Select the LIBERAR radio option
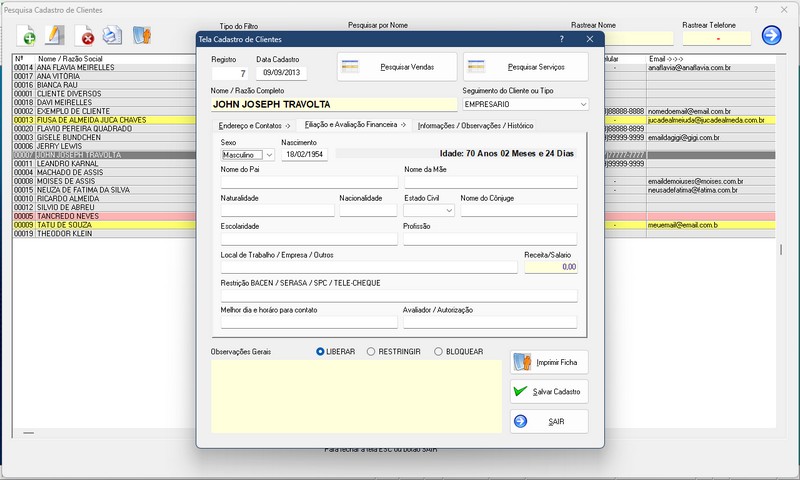800x480 pixels. tap(321, 352)
